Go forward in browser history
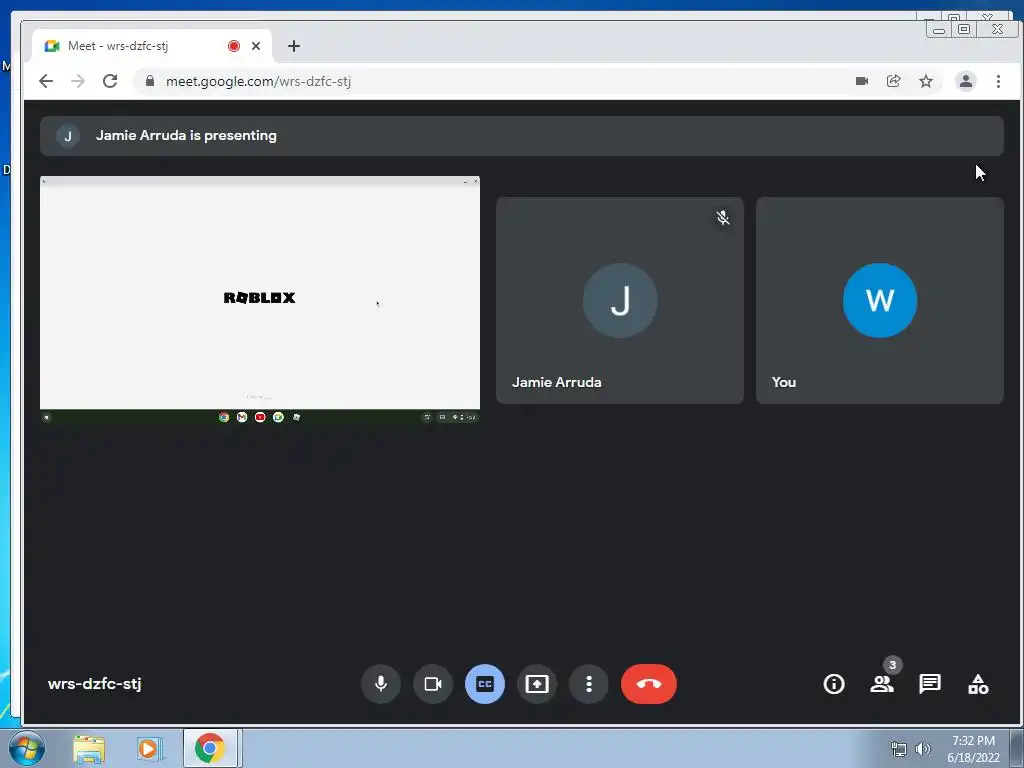 click(78, 81)
